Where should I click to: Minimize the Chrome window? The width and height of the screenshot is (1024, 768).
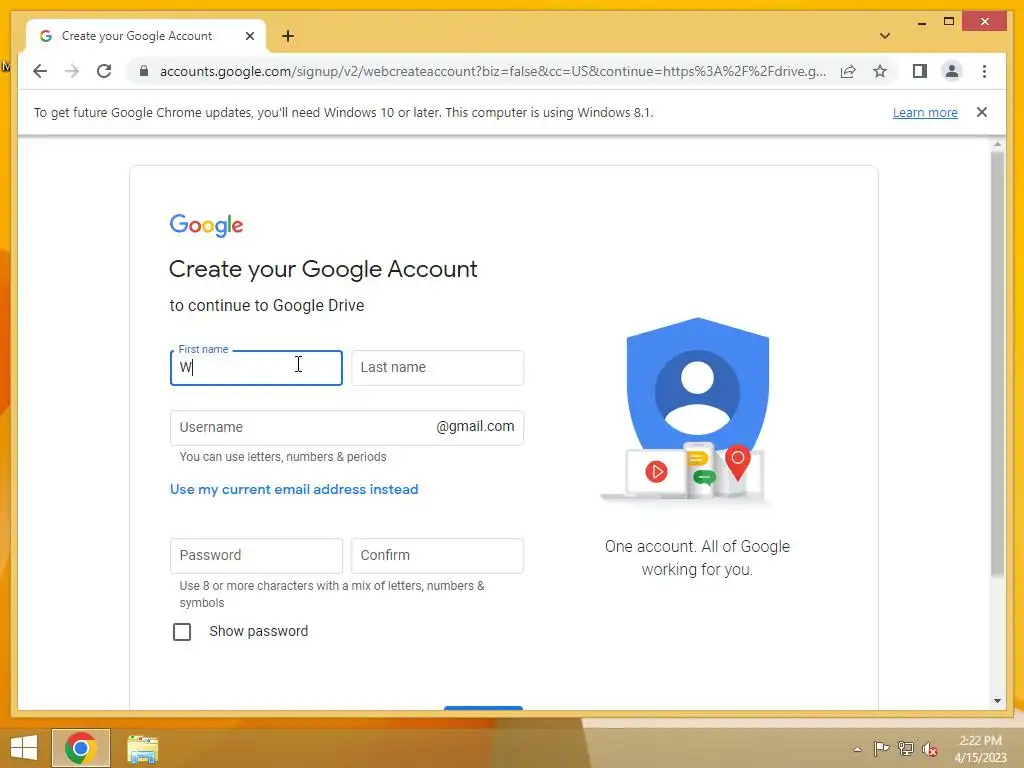pos(921,22)
